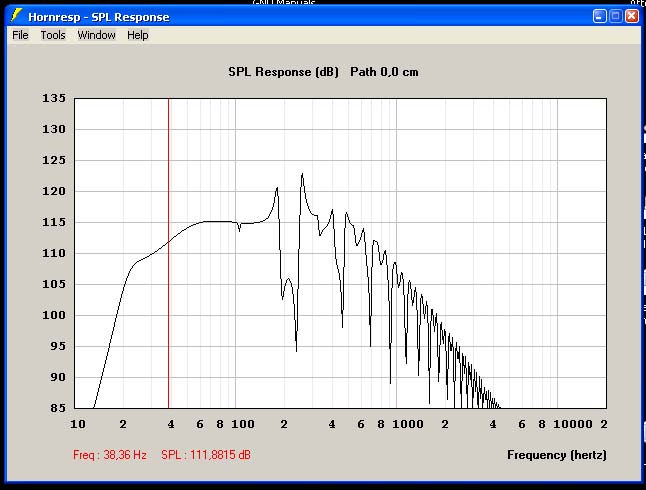646x490 pixels.
Task: Click the 'SPL Response (dB)' chart title
Action: click(x=283, y=72)
